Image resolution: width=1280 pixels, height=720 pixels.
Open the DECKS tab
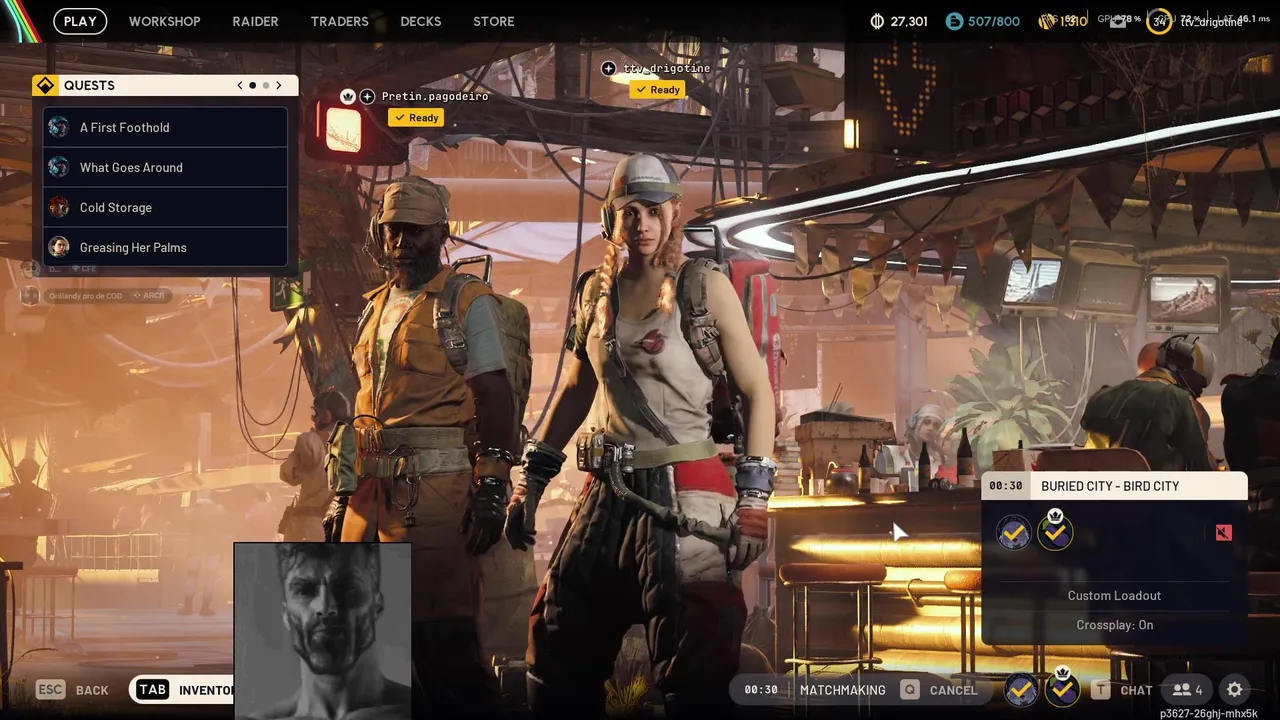point(420,21)
